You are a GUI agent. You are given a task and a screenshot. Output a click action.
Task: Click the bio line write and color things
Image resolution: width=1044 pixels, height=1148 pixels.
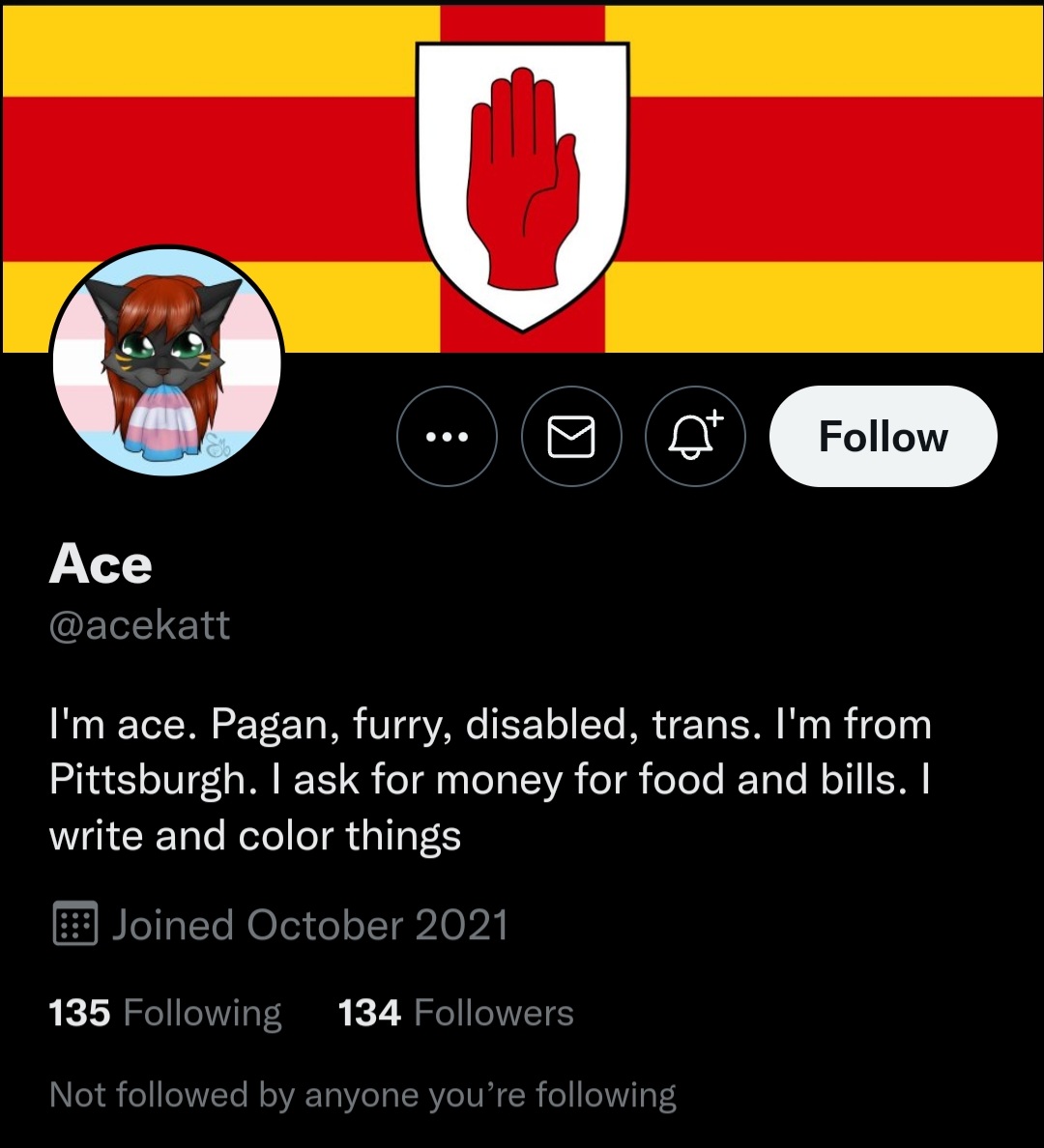pos(255,836)
